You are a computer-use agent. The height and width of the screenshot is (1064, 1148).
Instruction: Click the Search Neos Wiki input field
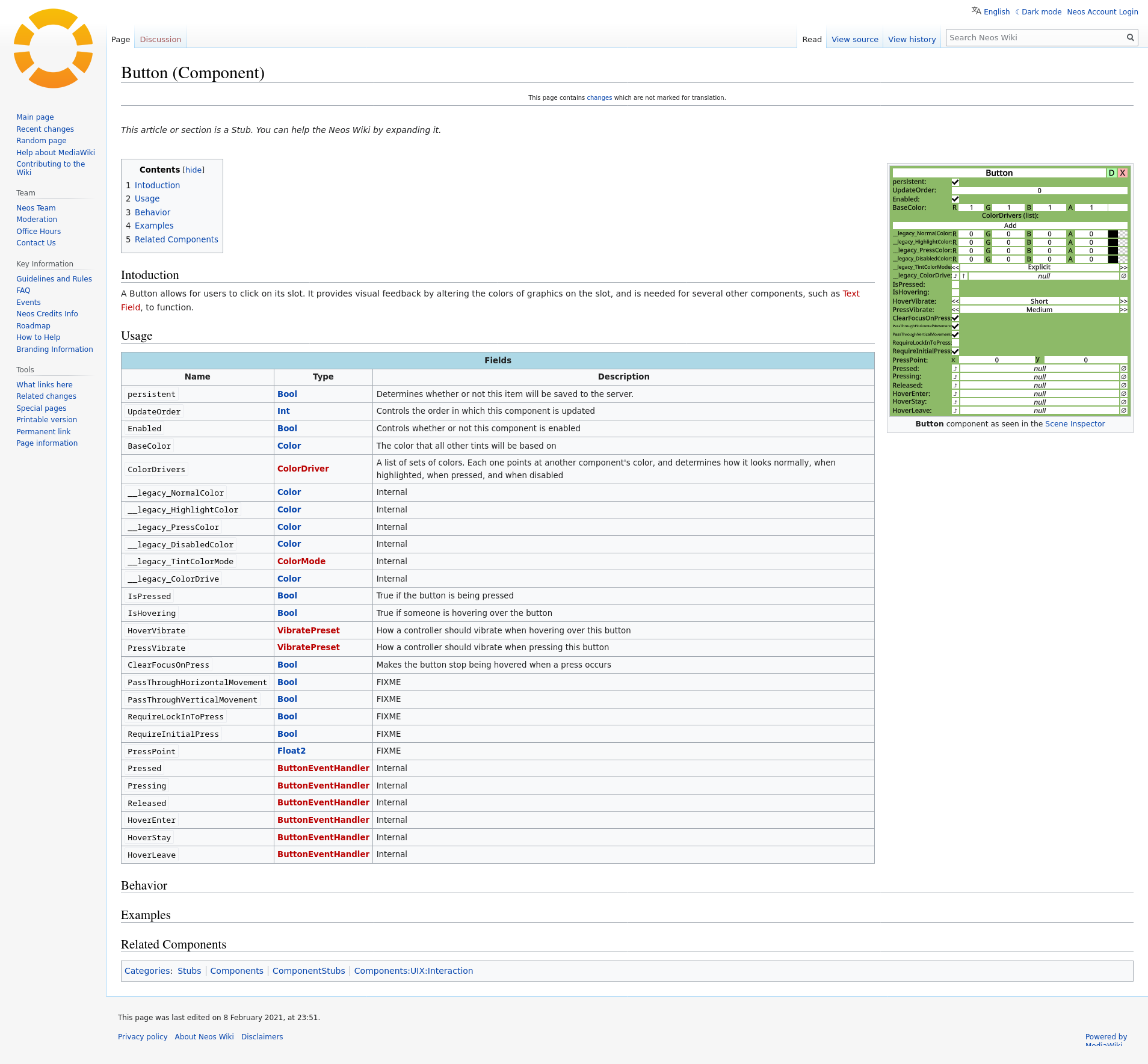pos(1035,38)
